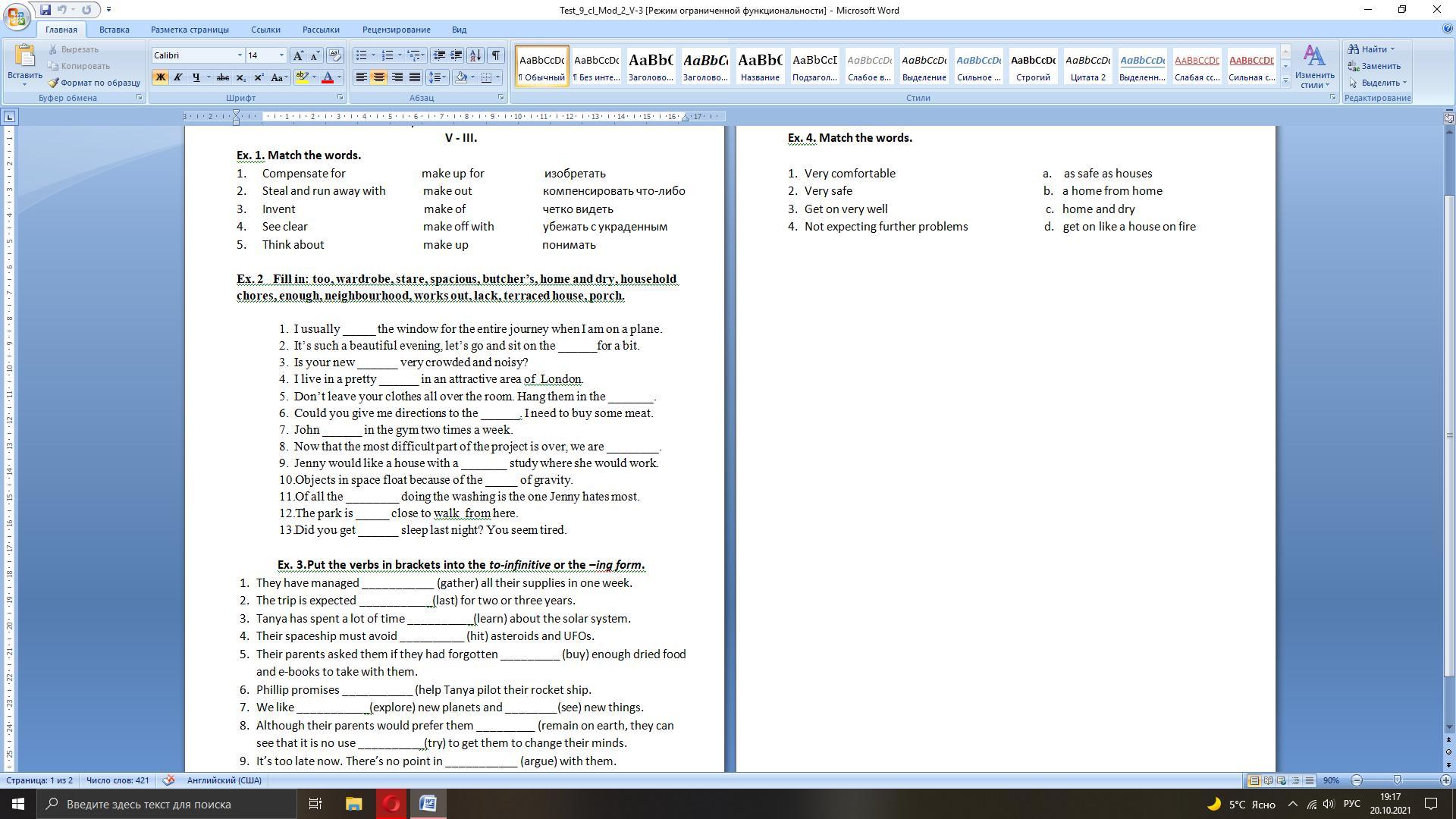1456x819 pixels.
Task: Click the Clear Formatting eraser icon
Action: click(335, 55)
